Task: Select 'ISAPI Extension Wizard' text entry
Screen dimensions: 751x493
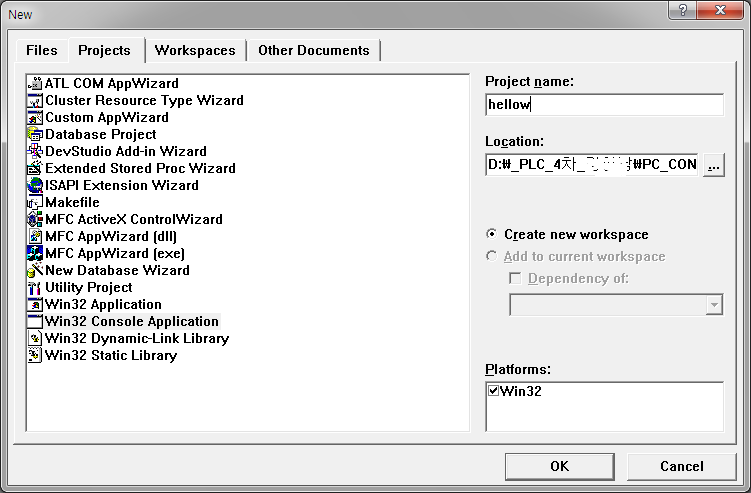Action: coord(122,185)
